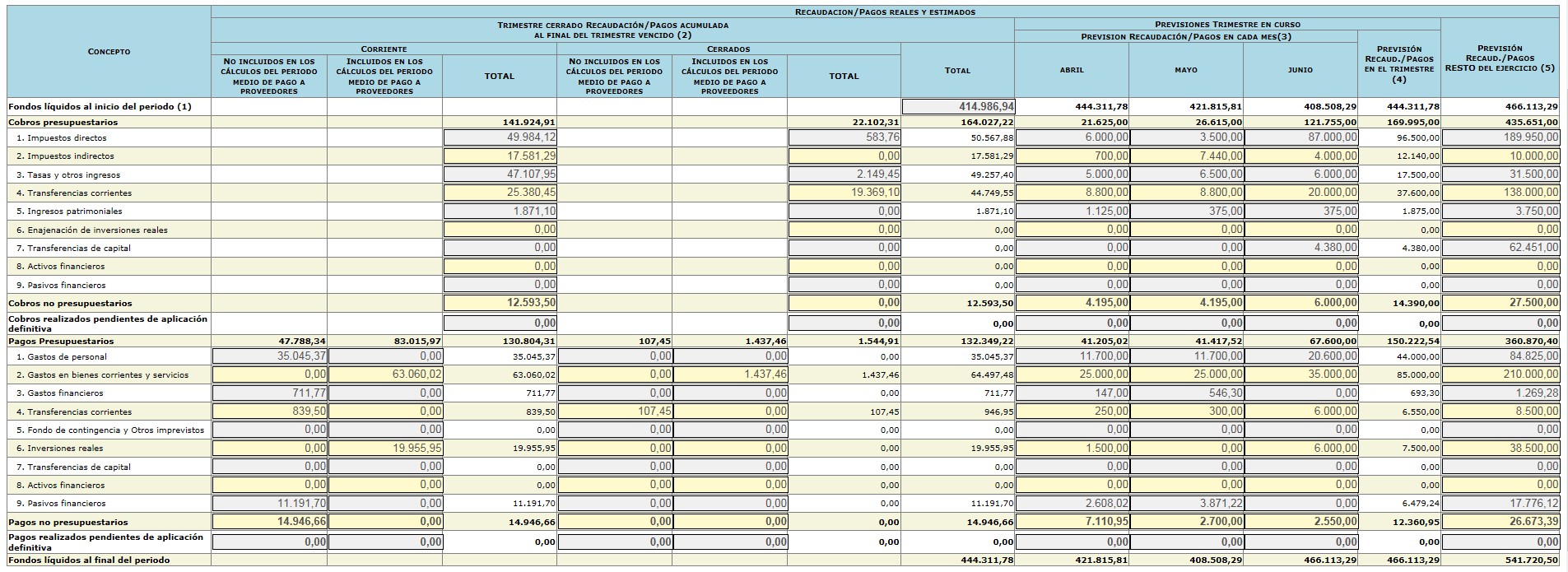Edit Gastos en bienes corrientes Junio 35.000,00

point(1301,374)
